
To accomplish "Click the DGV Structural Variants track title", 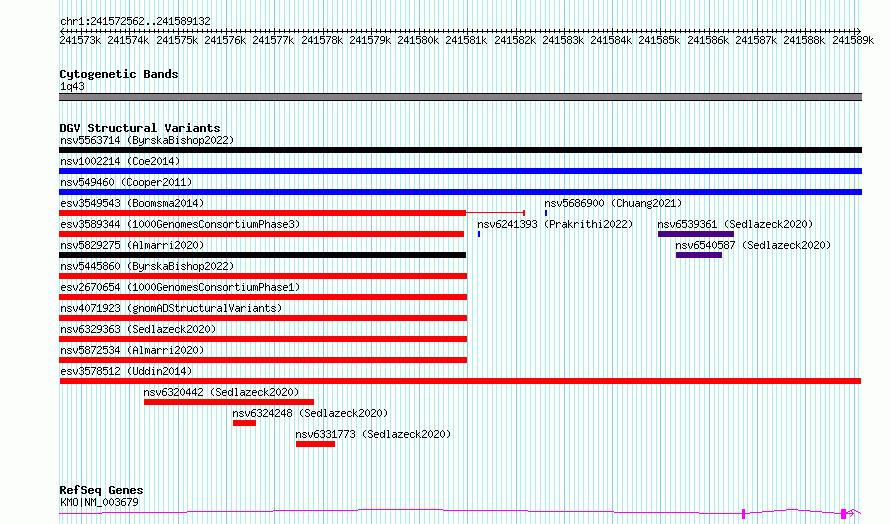I will pyautogui.click(x=140, y=128).
